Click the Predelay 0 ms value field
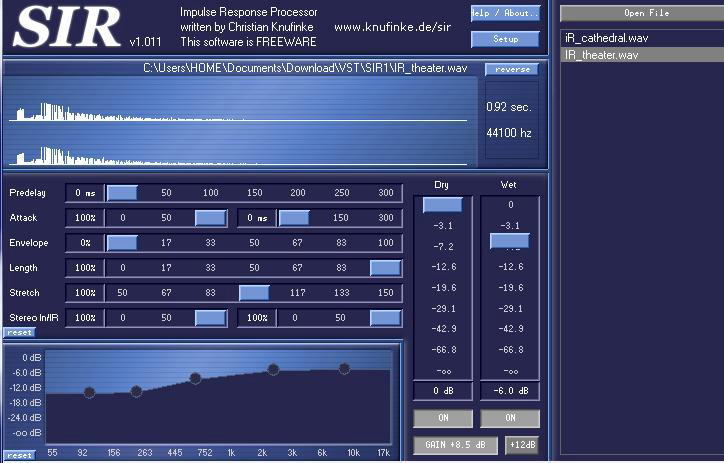Screen dimensions: 724x463 [85, 193]
